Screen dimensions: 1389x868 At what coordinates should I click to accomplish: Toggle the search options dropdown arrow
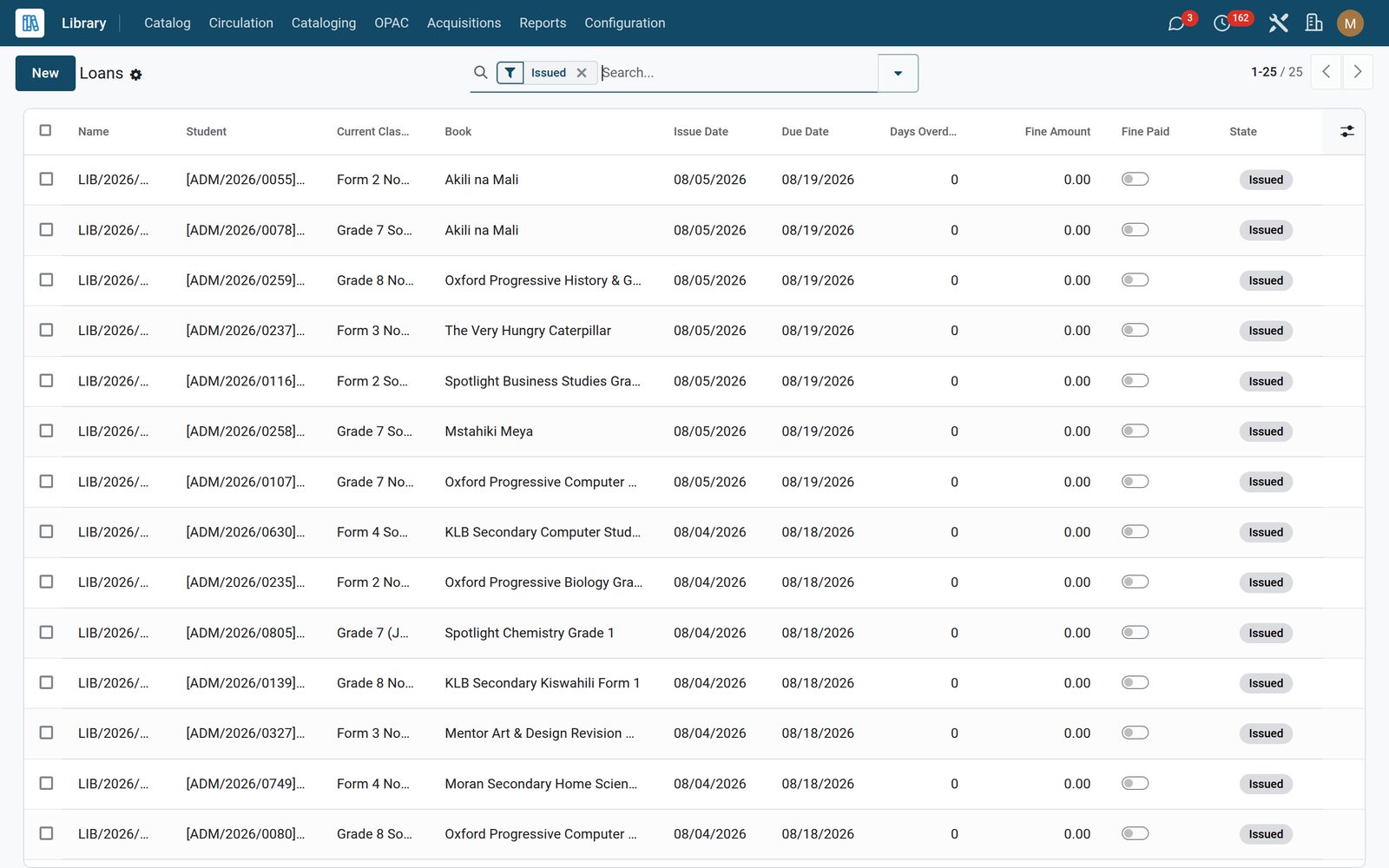point(898,73)
